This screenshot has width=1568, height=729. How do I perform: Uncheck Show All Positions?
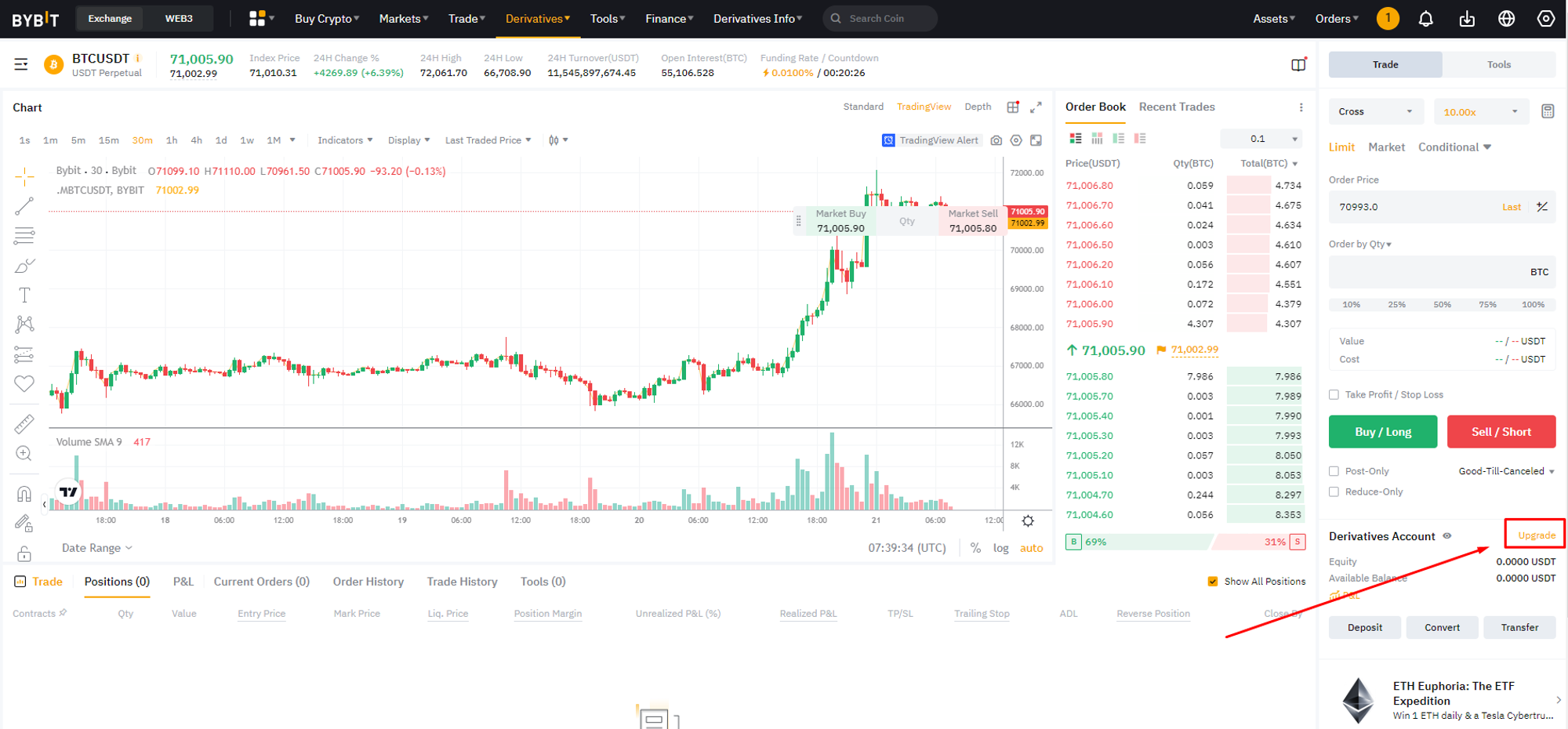(x=1213, y=582)
